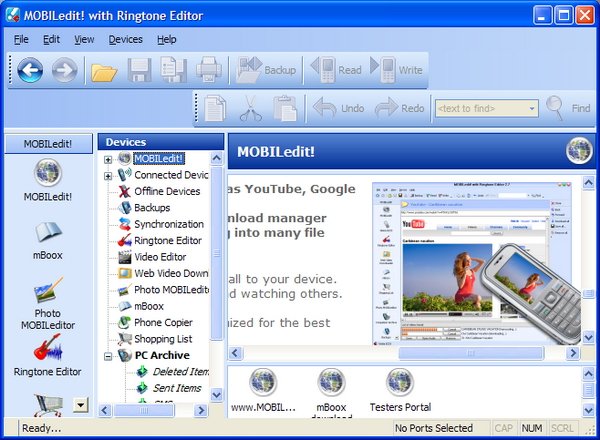The height and width of the screenshot is (440, 600).
Task: Click Devices tree scroll-right arrow
Action: tap(201, 411)
